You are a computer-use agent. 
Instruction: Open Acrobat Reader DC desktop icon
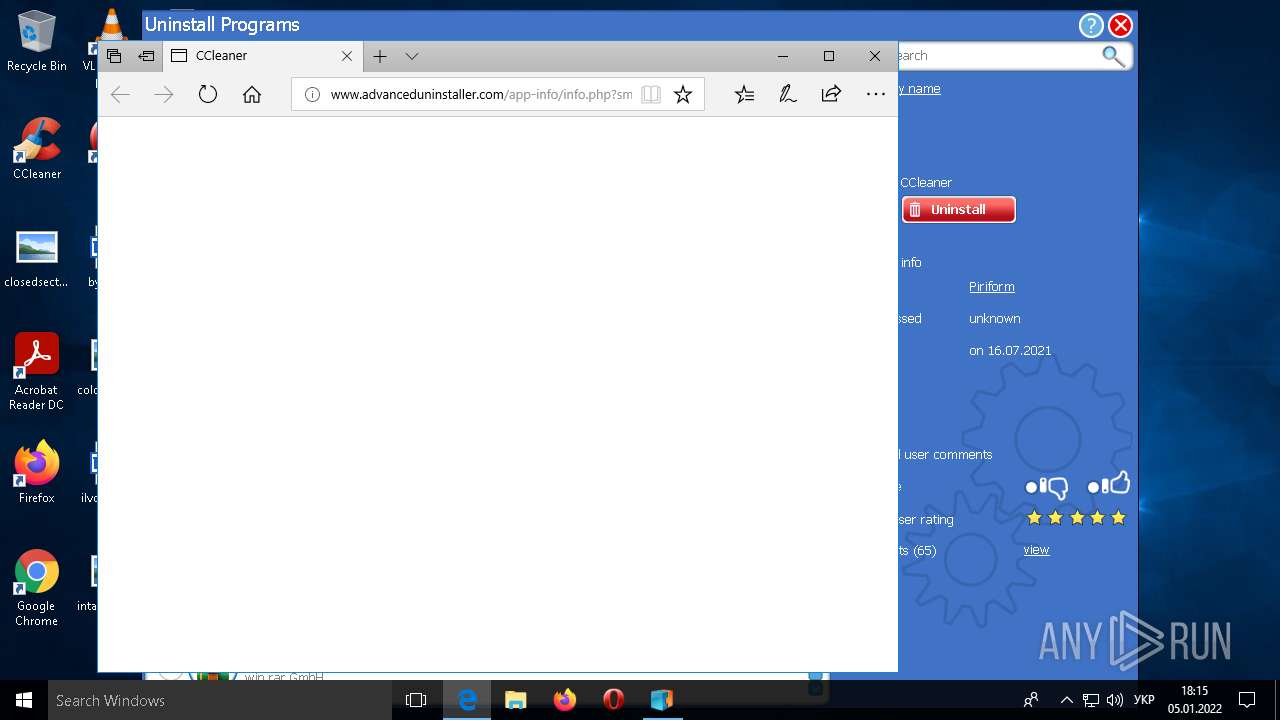point(37,371)
